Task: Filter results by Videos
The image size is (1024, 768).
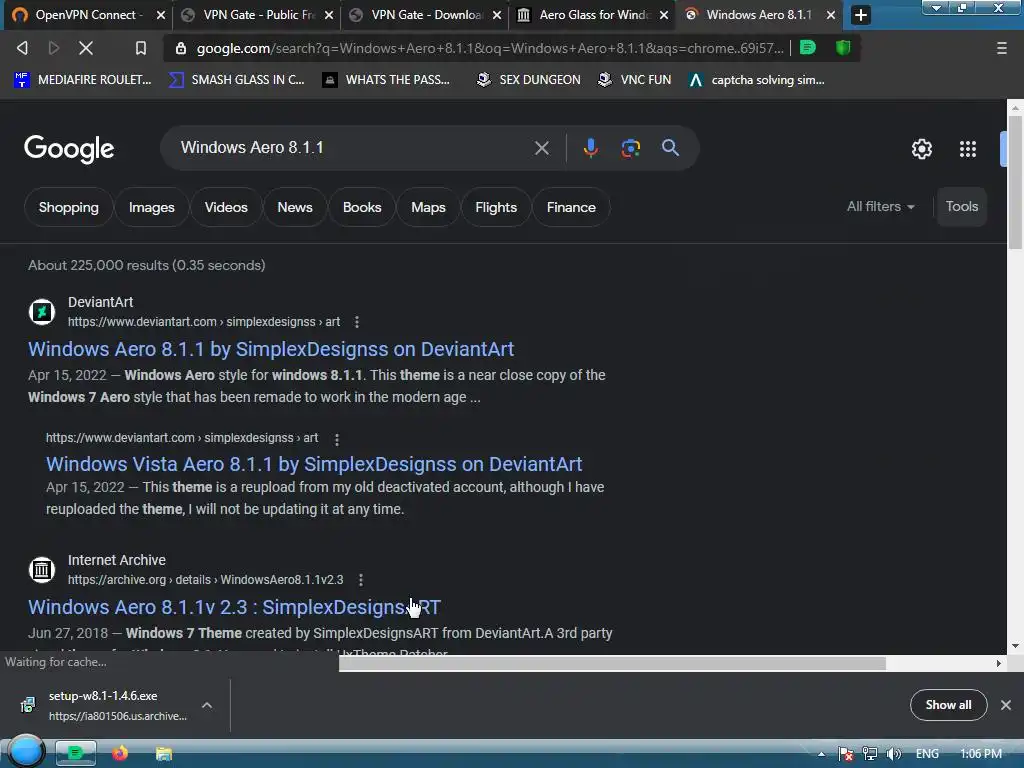Action: click(226, 208)
